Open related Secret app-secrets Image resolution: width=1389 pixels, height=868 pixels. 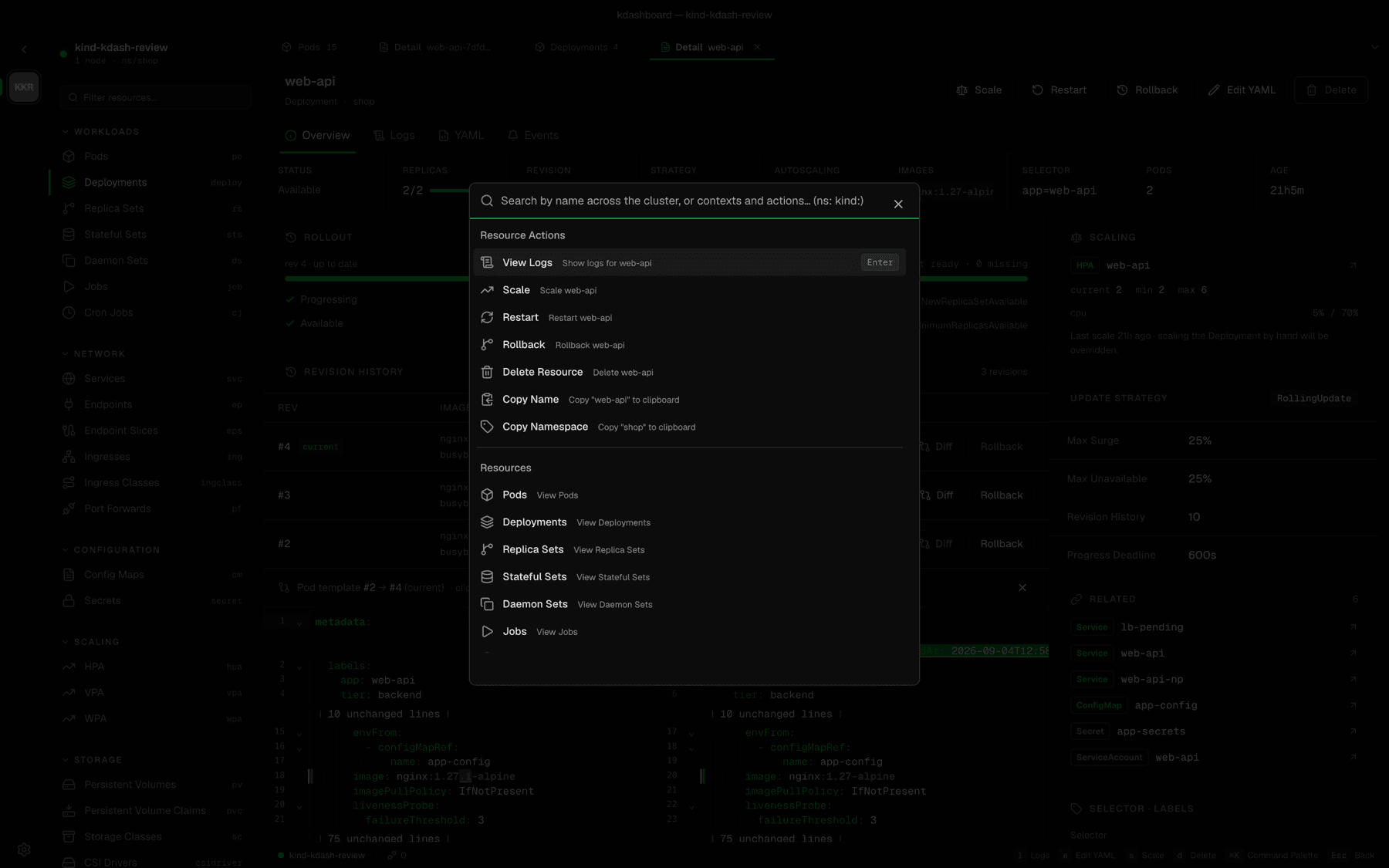tap(1214, 731)
